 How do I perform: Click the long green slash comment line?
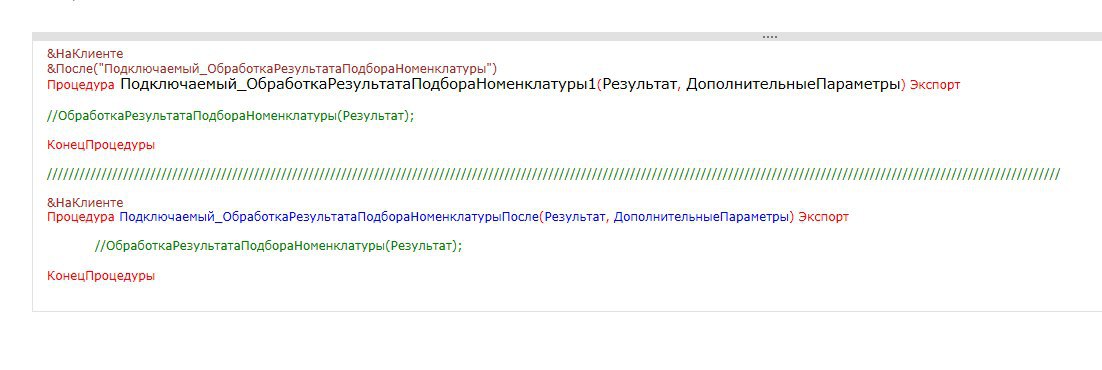(x=553, y=174)
